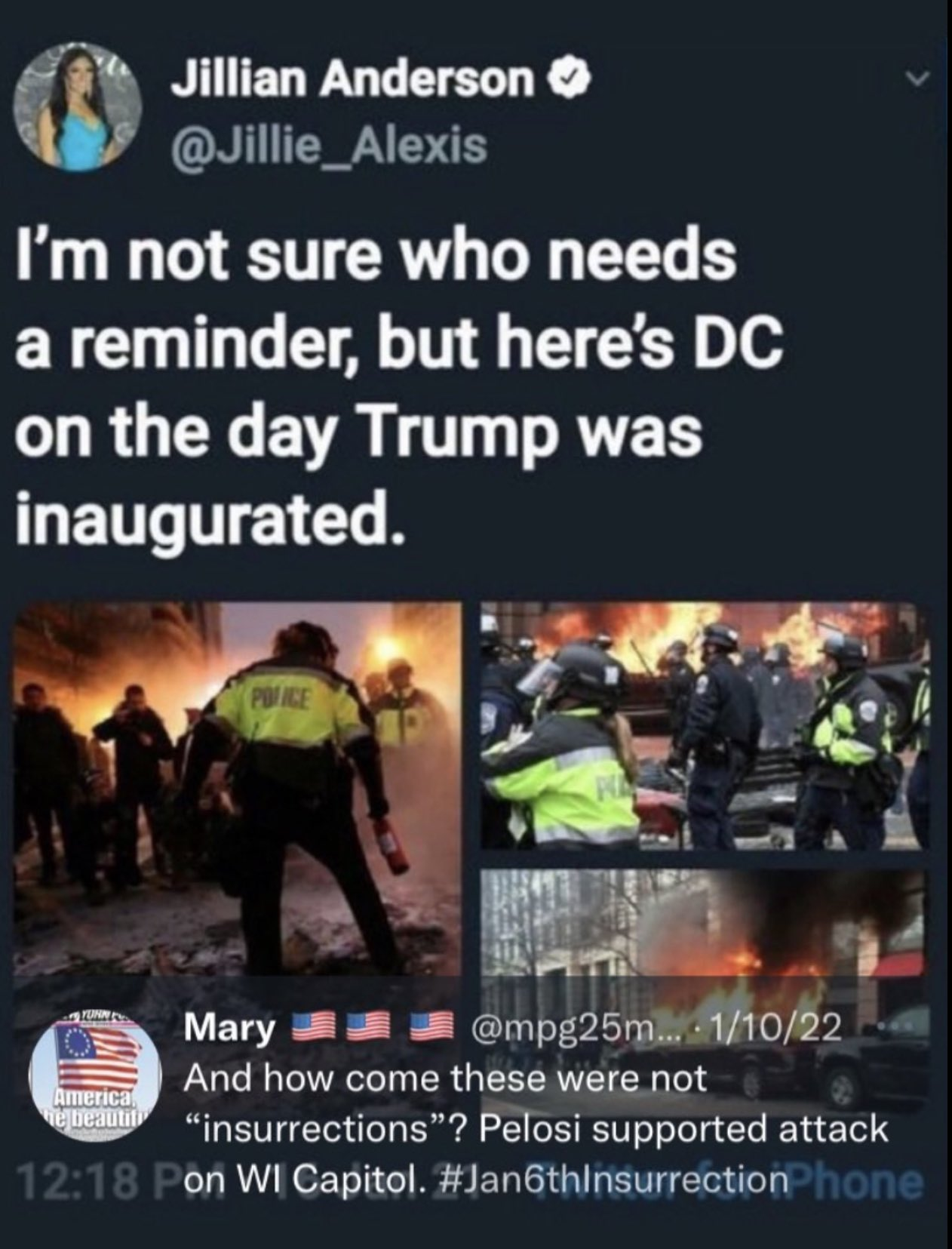The height and width of the screenshot is (1249, 952).
Task: Select Mary's reply text about insurrections
Action: pos(537,1128)
